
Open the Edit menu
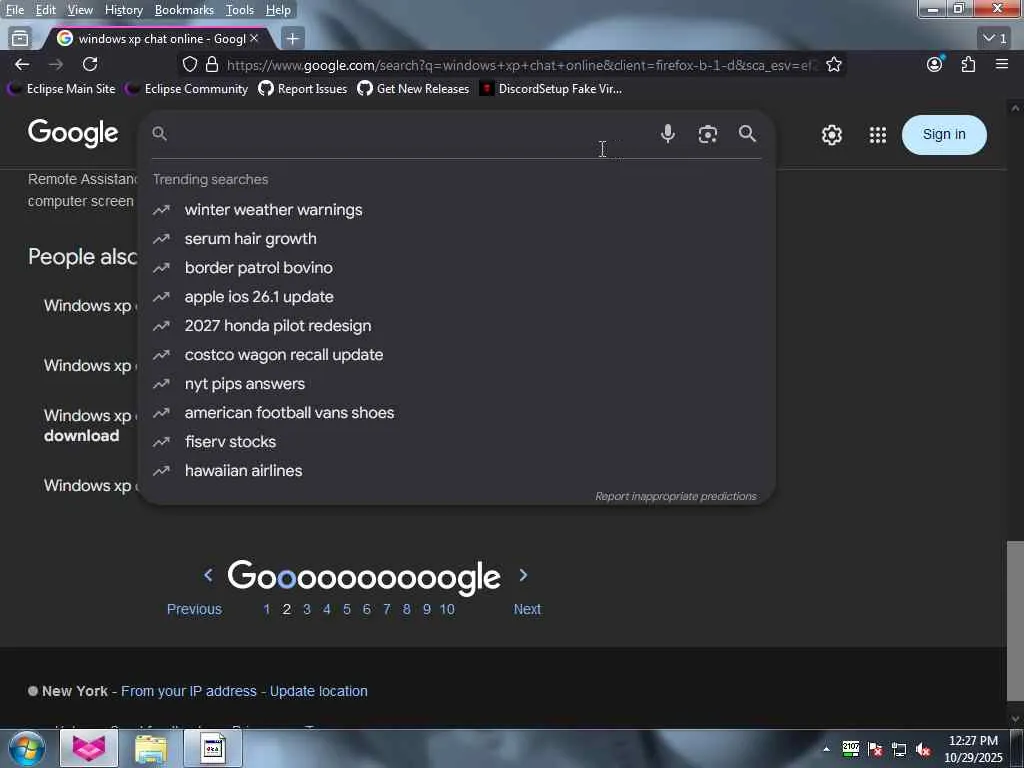pos(46,10)
